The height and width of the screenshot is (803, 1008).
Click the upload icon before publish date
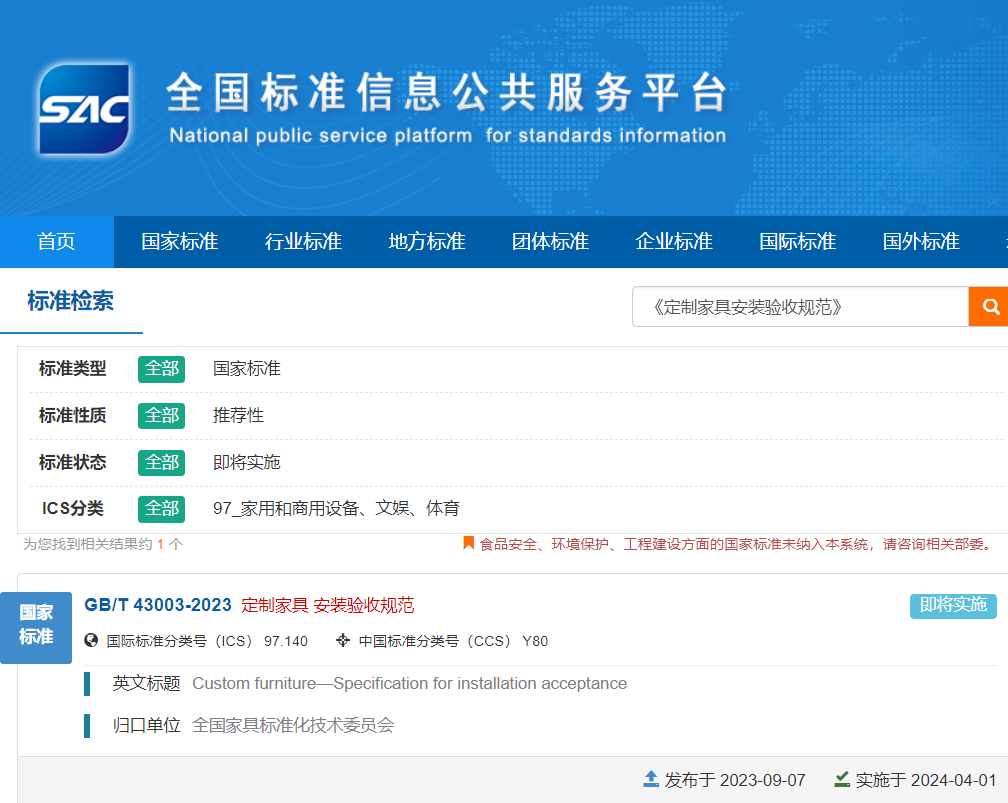(651, 780)
